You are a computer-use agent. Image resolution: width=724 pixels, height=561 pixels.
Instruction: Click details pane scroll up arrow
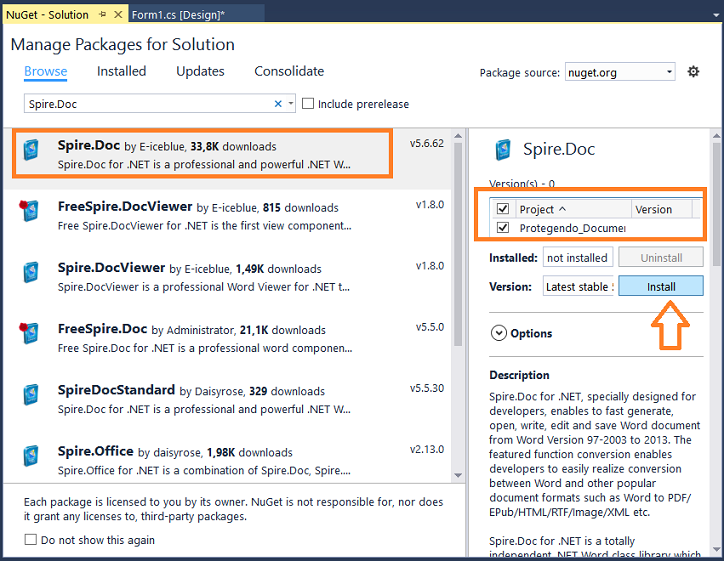716,136
